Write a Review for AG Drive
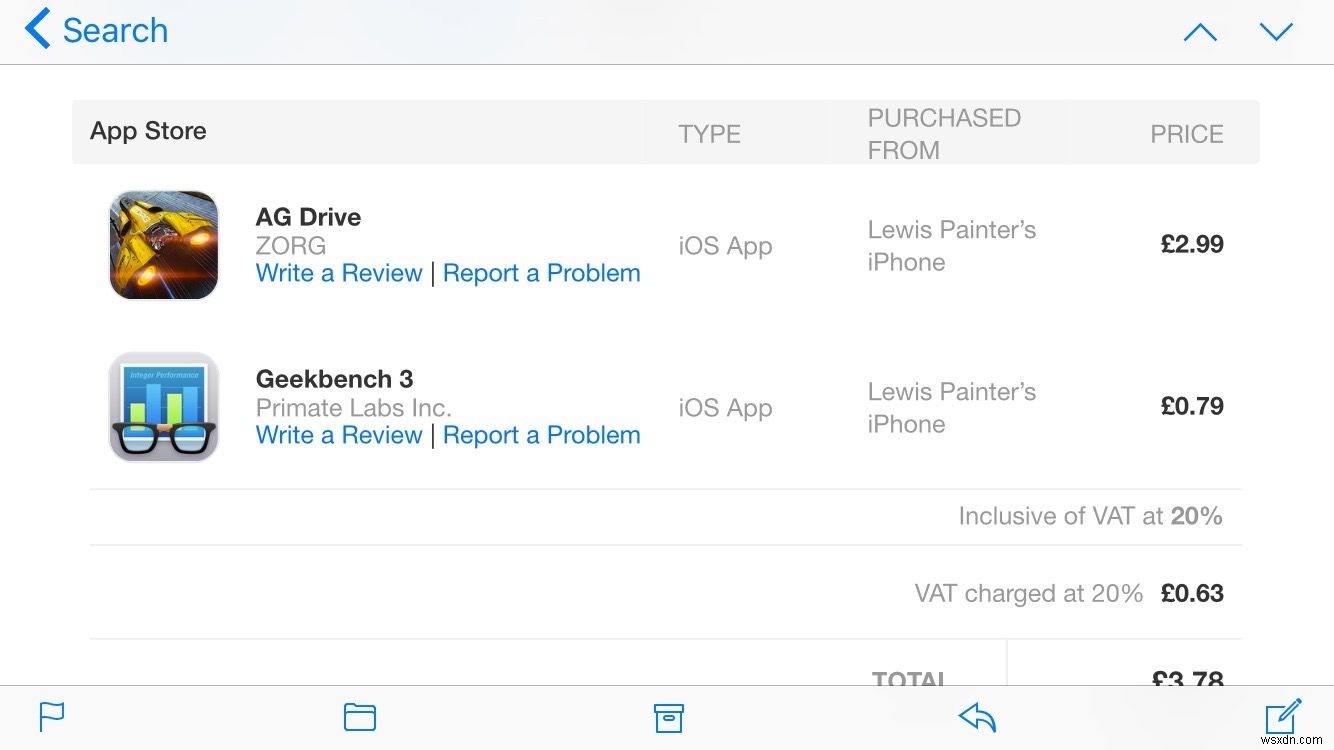Image resolution: width=1334 pixels, height=750 pixels. click(x=339, y=272)
